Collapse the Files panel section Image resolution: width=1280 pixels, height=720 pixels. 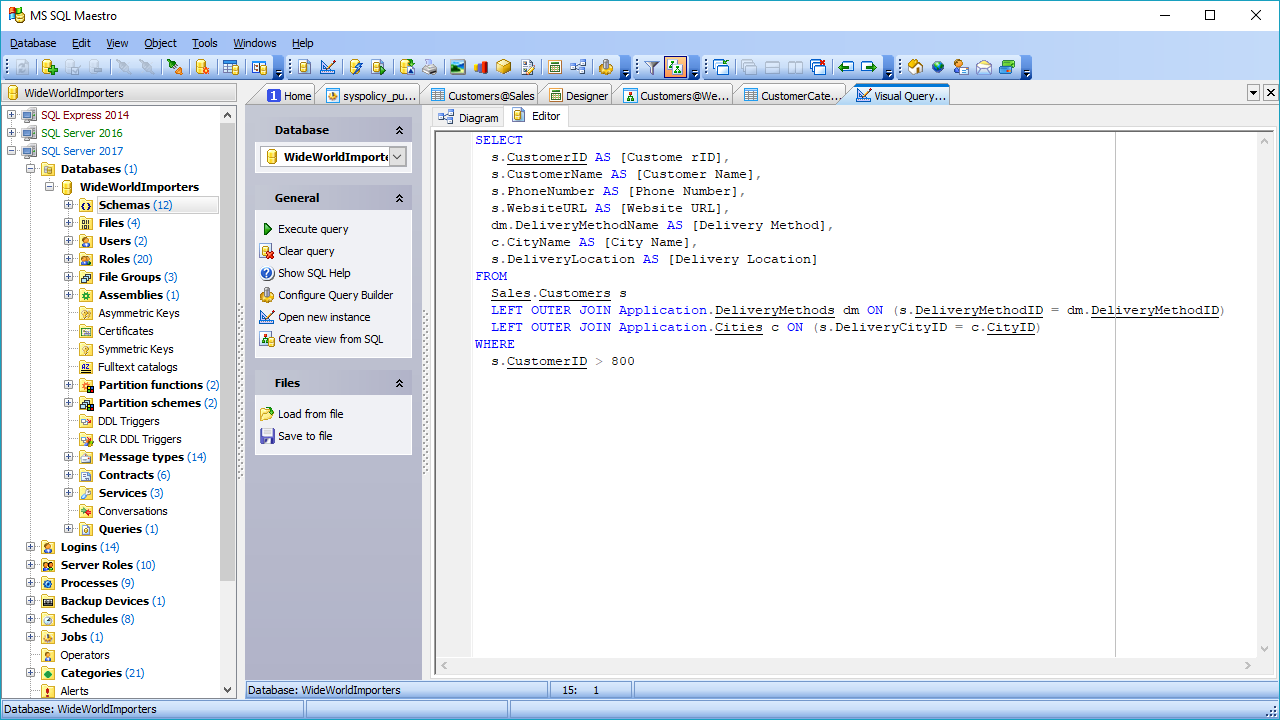(x=399, y=383)
